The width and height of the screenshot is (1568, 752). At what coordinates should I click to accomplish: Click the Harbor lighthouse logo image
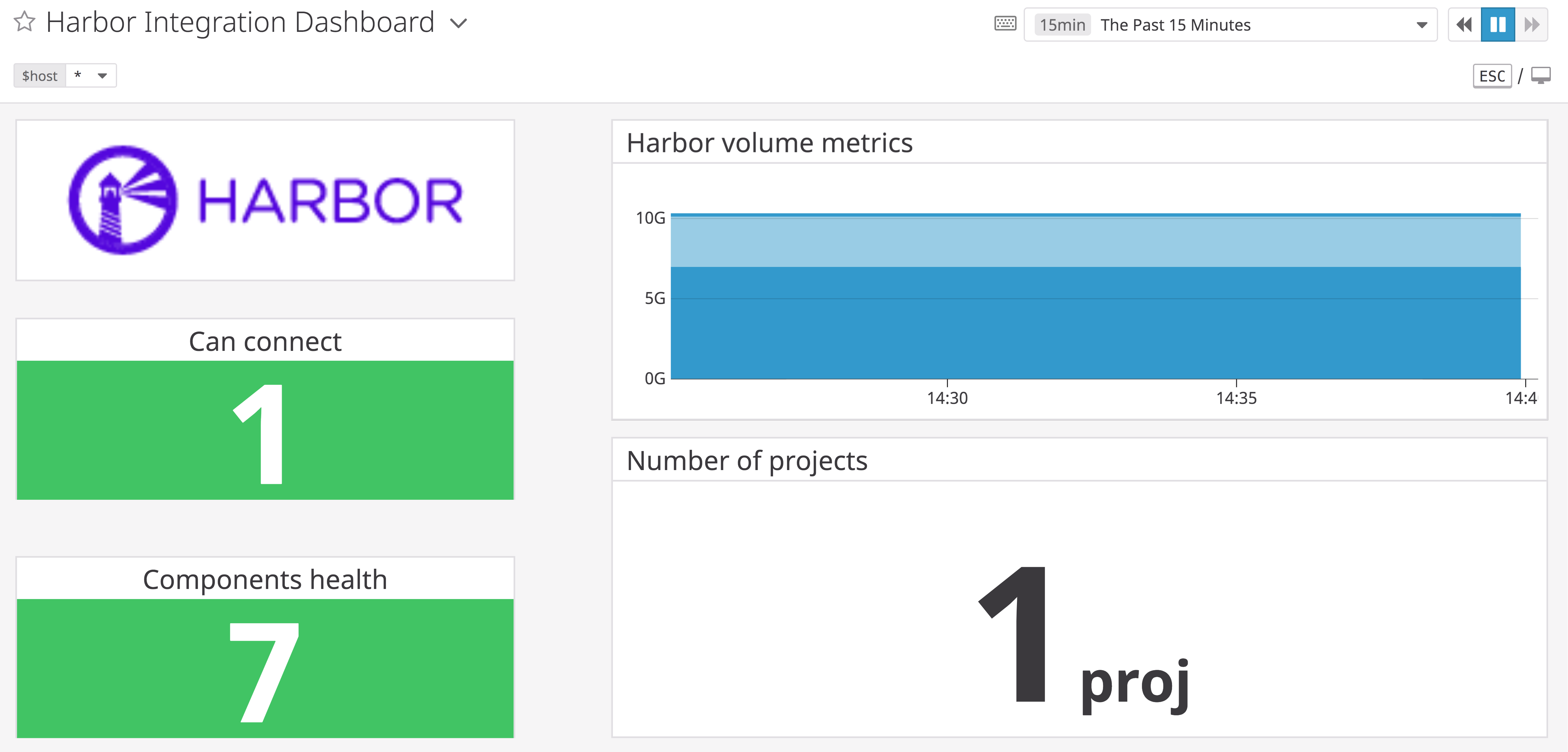(x=124, y=199)
